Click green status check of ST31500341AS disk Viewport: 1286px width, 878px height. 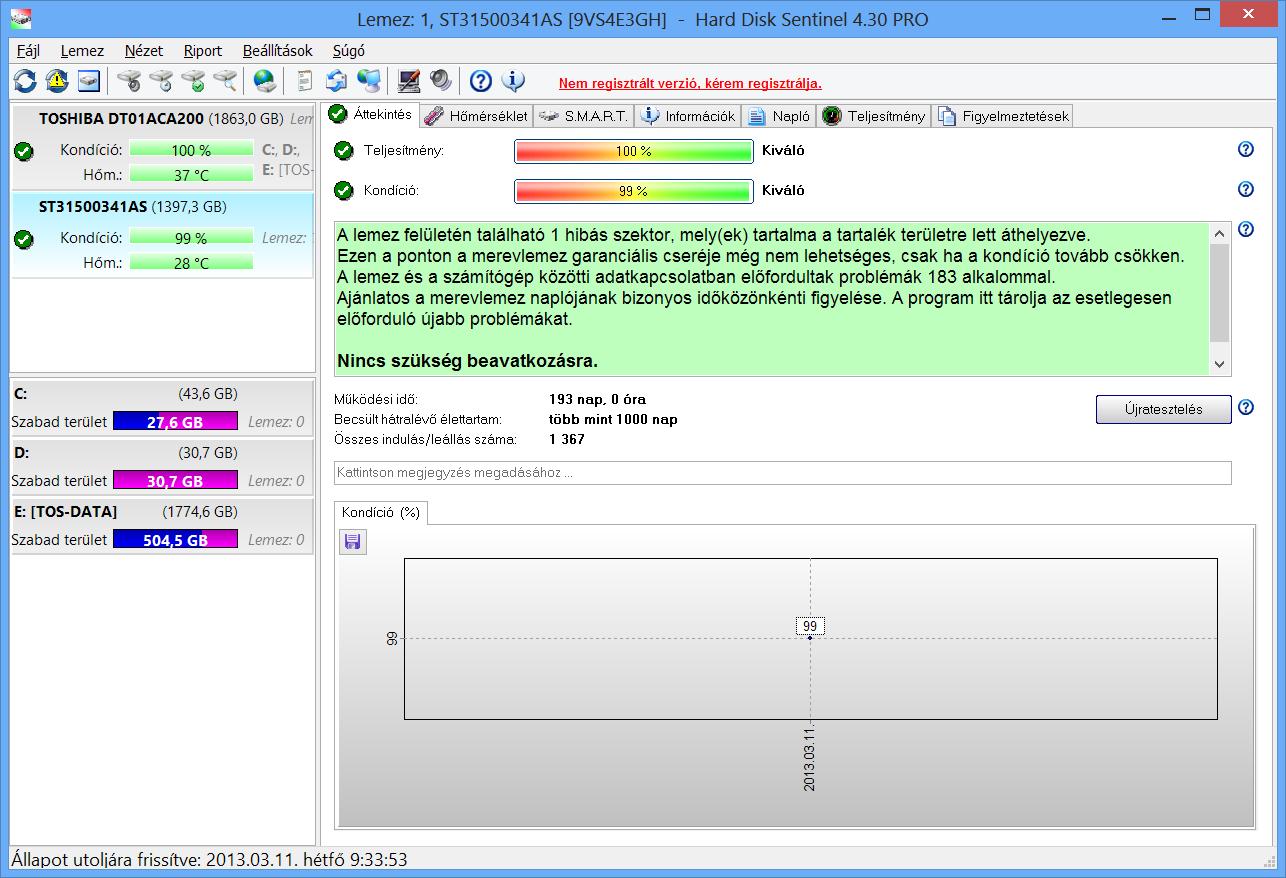pyautogui.click(x=24, y=239)
